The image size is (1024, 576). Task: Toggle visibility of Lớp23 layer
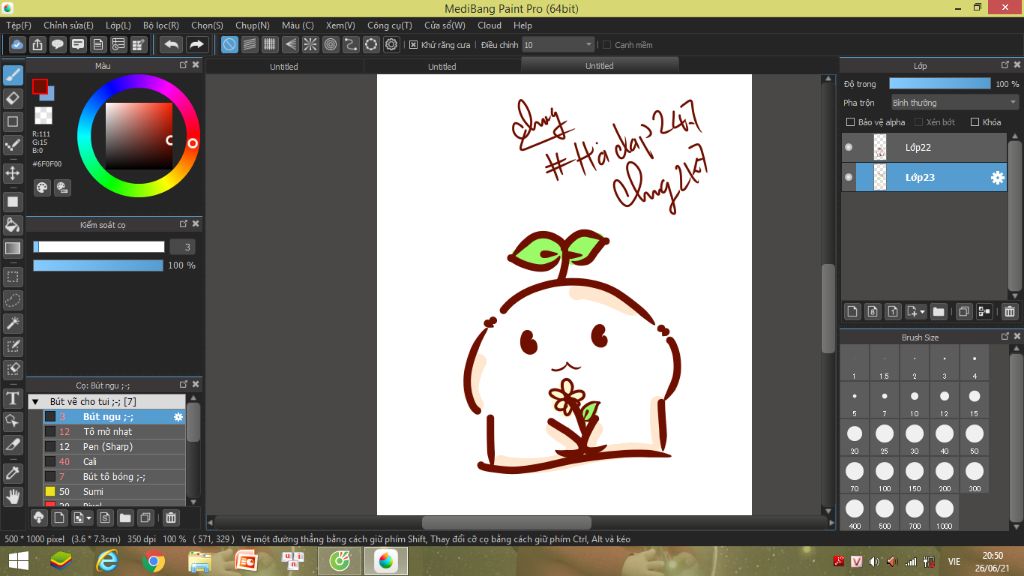click(849, 177)
